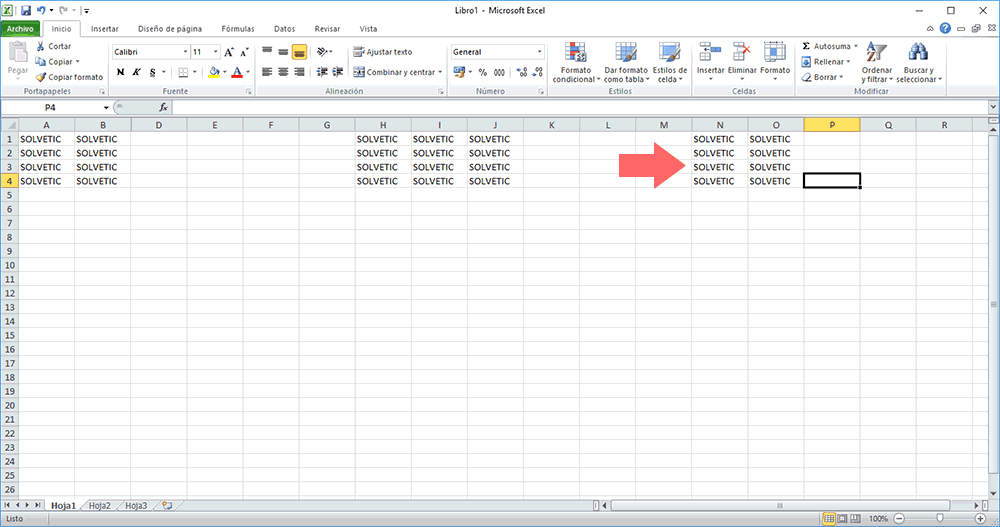The width and height of the screenshot is (1000, 527).
Task: Click the red font color A icon
Action: coord(237,72)
